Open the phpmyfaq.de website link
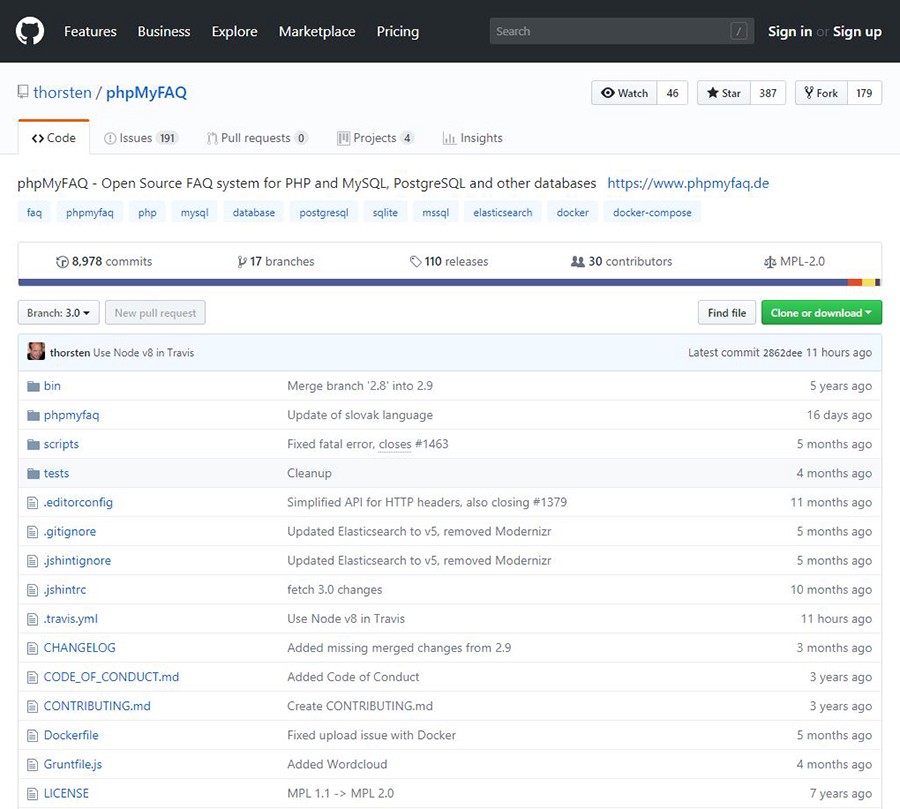 tap(688, 183)
